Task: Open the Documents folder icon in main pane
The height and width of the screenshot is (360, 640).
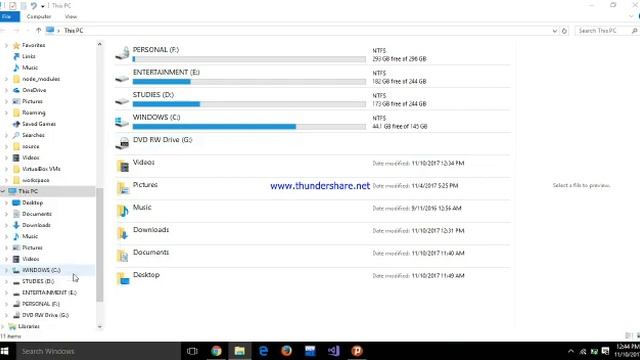Action: (x=123, y=256)
